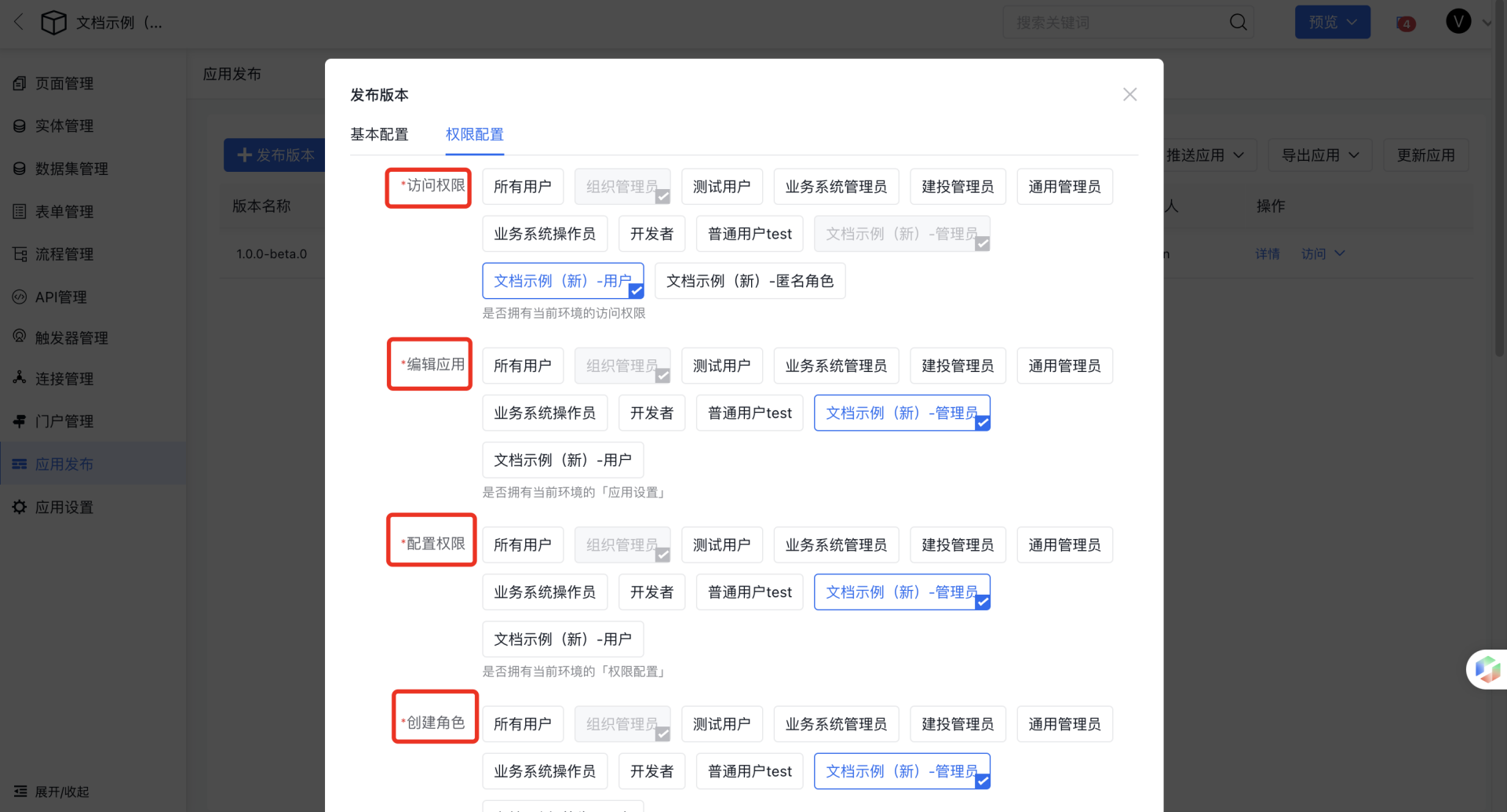Switch to the 基本配置 tab
Viewport: 1507px width, 812px height.
(379, 134)
